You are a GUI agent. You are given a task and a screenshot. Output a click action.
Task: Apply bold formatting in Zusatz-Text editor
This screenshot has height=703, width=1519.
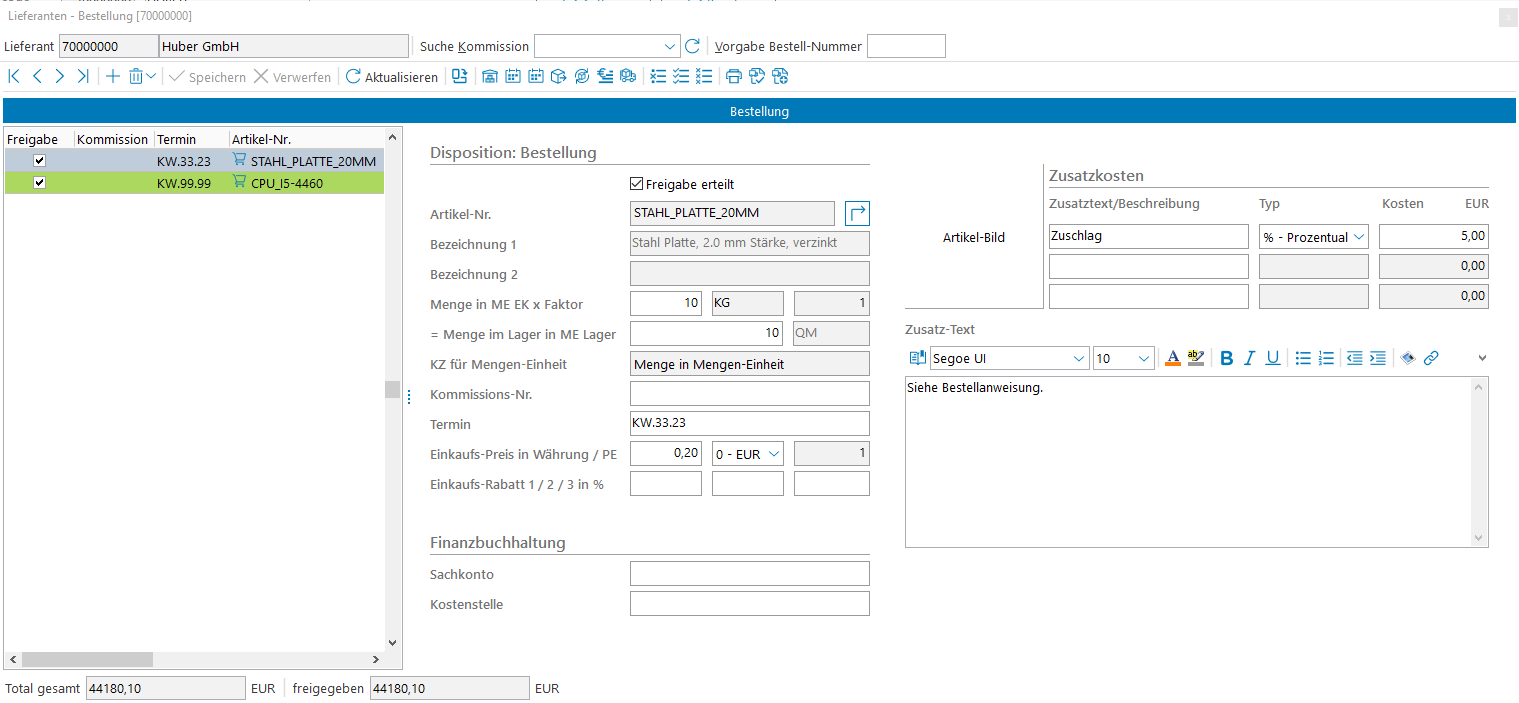(x=1227, y=358)
